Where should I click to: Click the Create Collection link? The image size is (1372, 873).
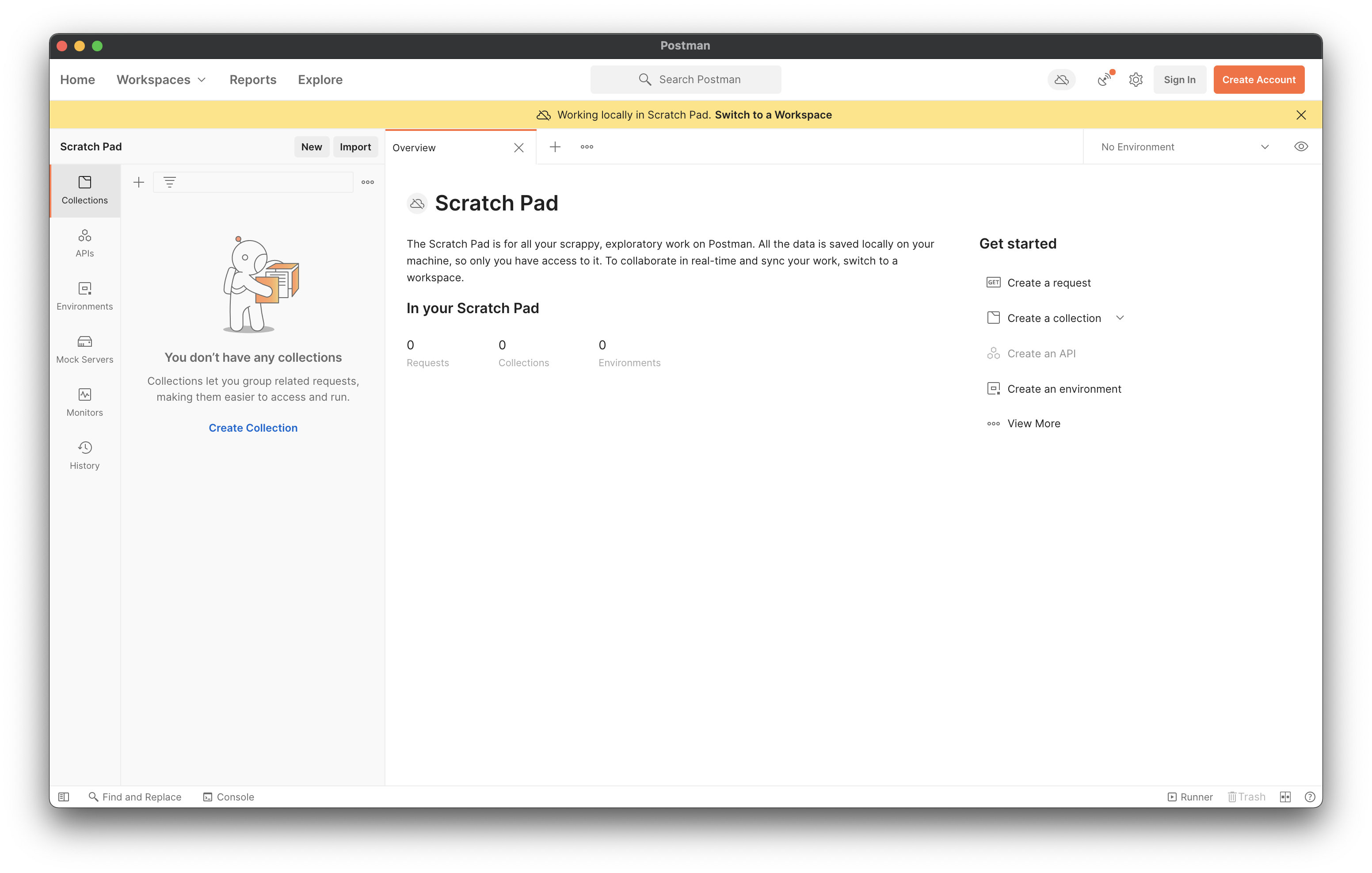click(x=253, y=428)
